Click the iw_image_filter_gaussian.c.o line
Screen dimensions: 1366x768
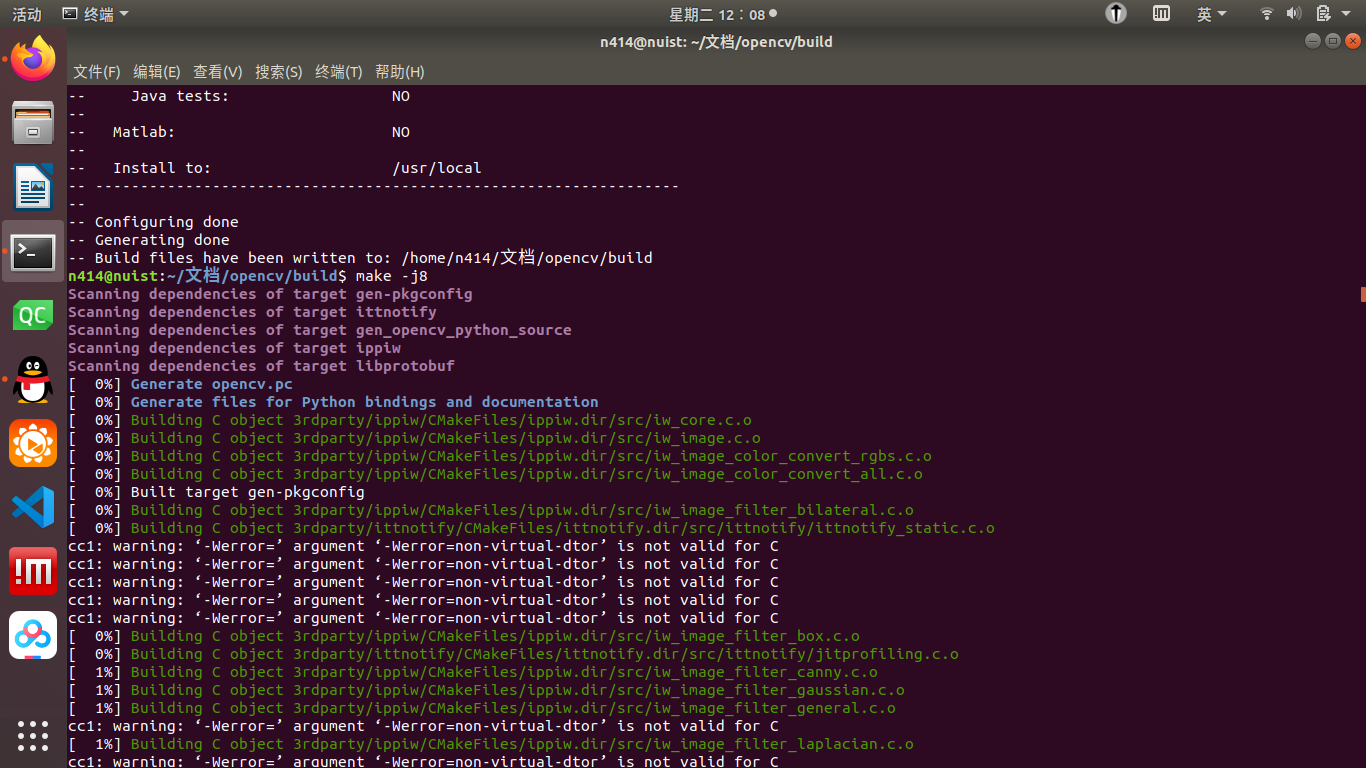[486, 690]
